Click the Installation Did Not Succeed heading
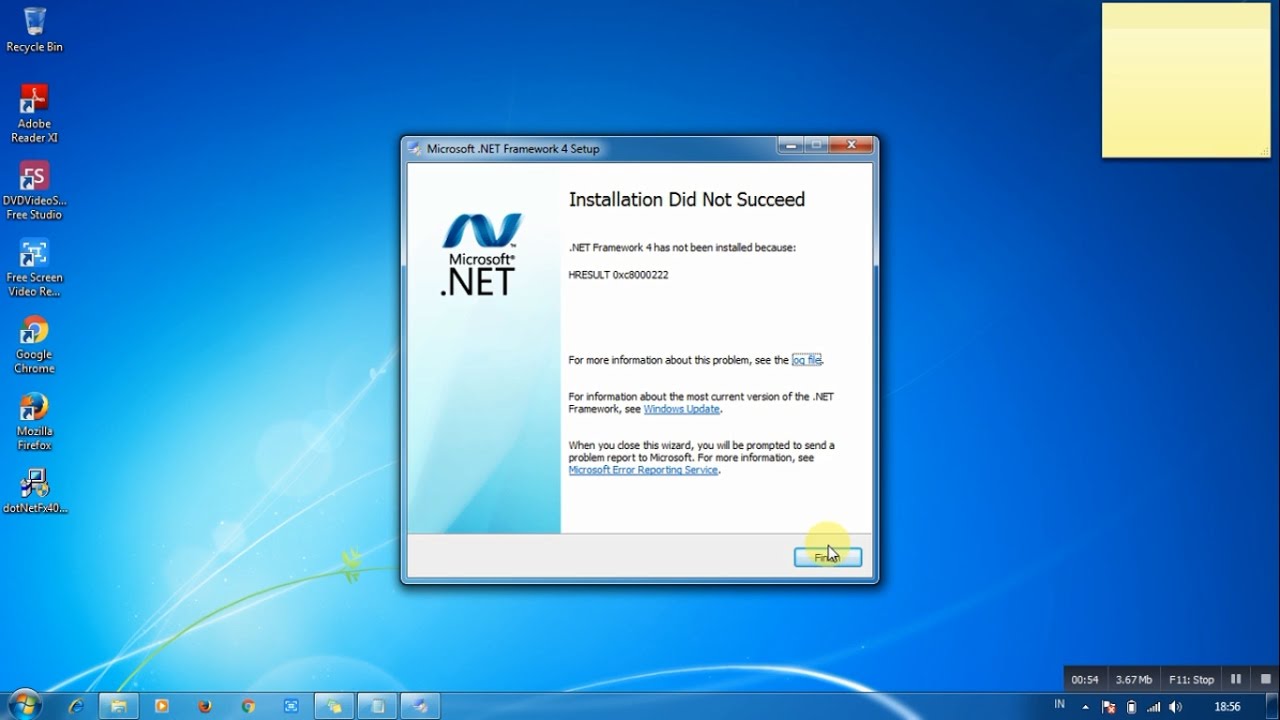Viewport: 1280px width, 720px height. click(687, 200)
